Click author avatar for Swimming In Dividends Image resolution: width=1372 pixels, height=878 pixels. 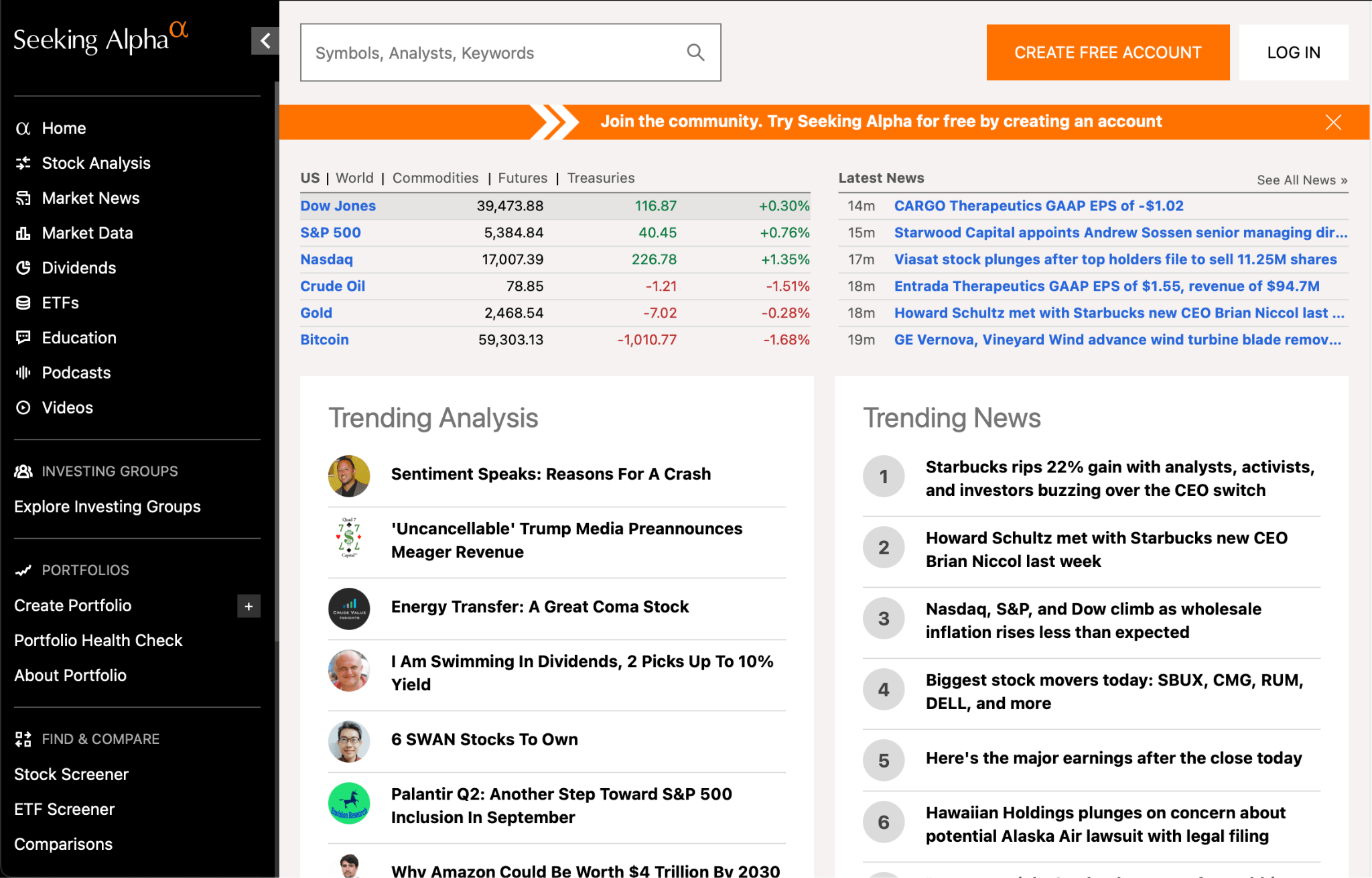coord(349,670)
